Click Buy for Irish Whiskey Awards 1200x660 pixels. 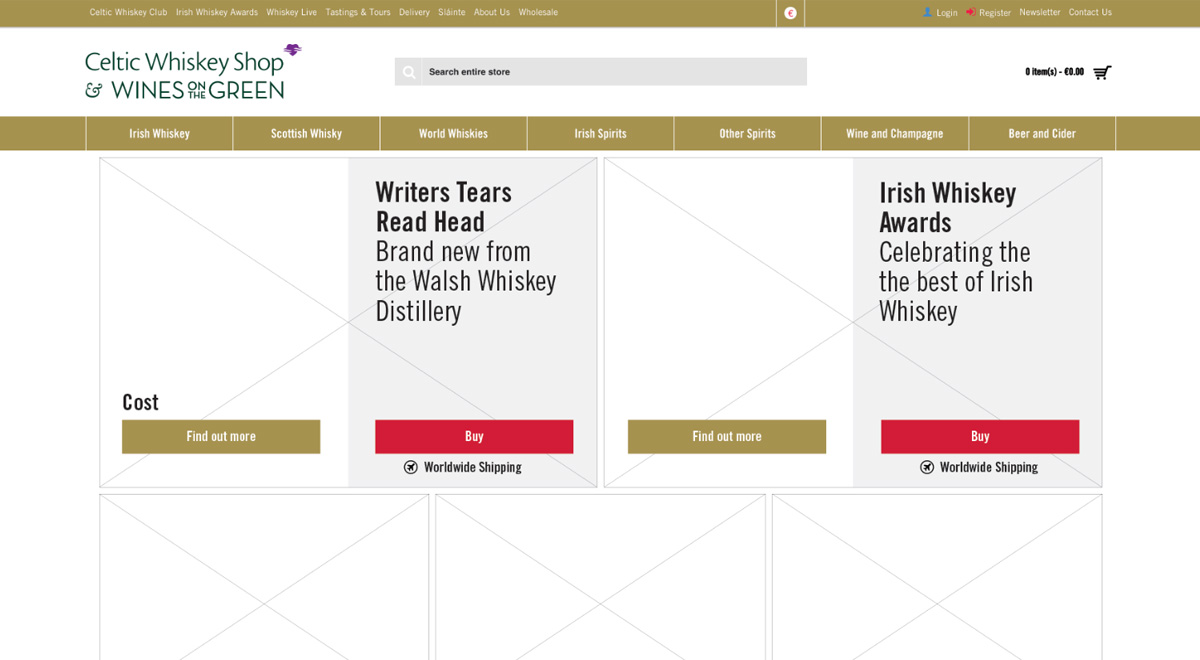980,436
